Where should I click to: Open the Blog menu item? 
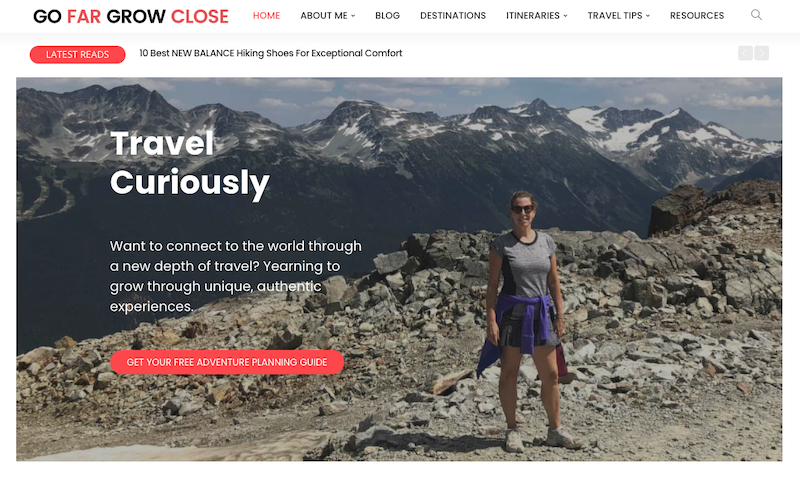coord(387,16)
